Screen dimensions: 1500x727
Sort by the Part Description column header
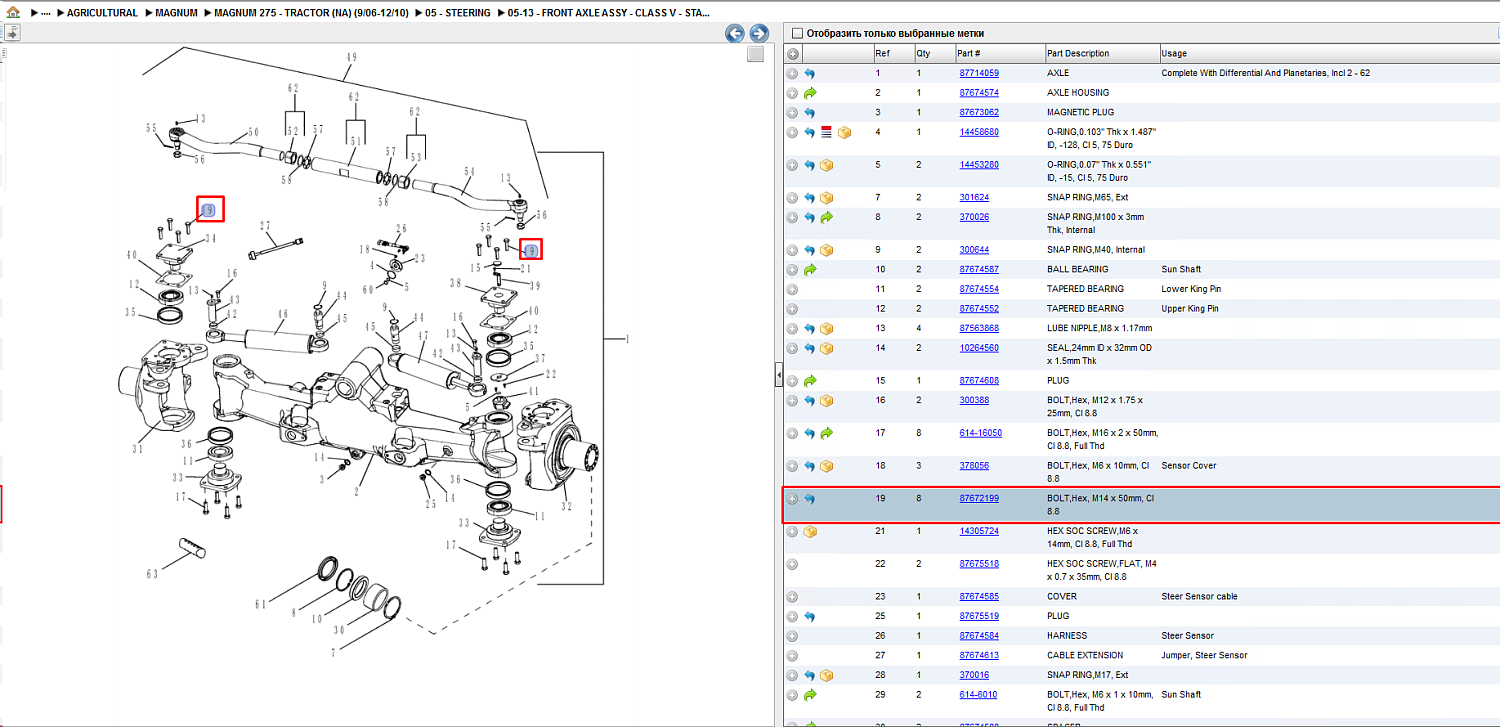1101,54
